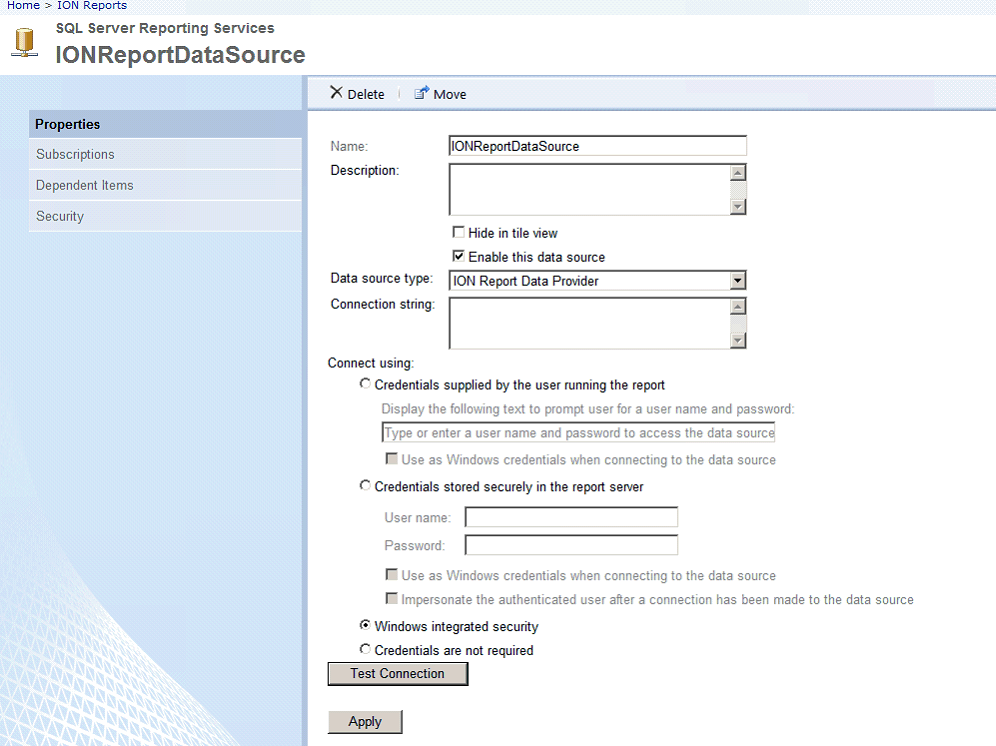This screenshot has width=996, height=746.
Task: Focus the Name input field
Action: pos(597,146)
